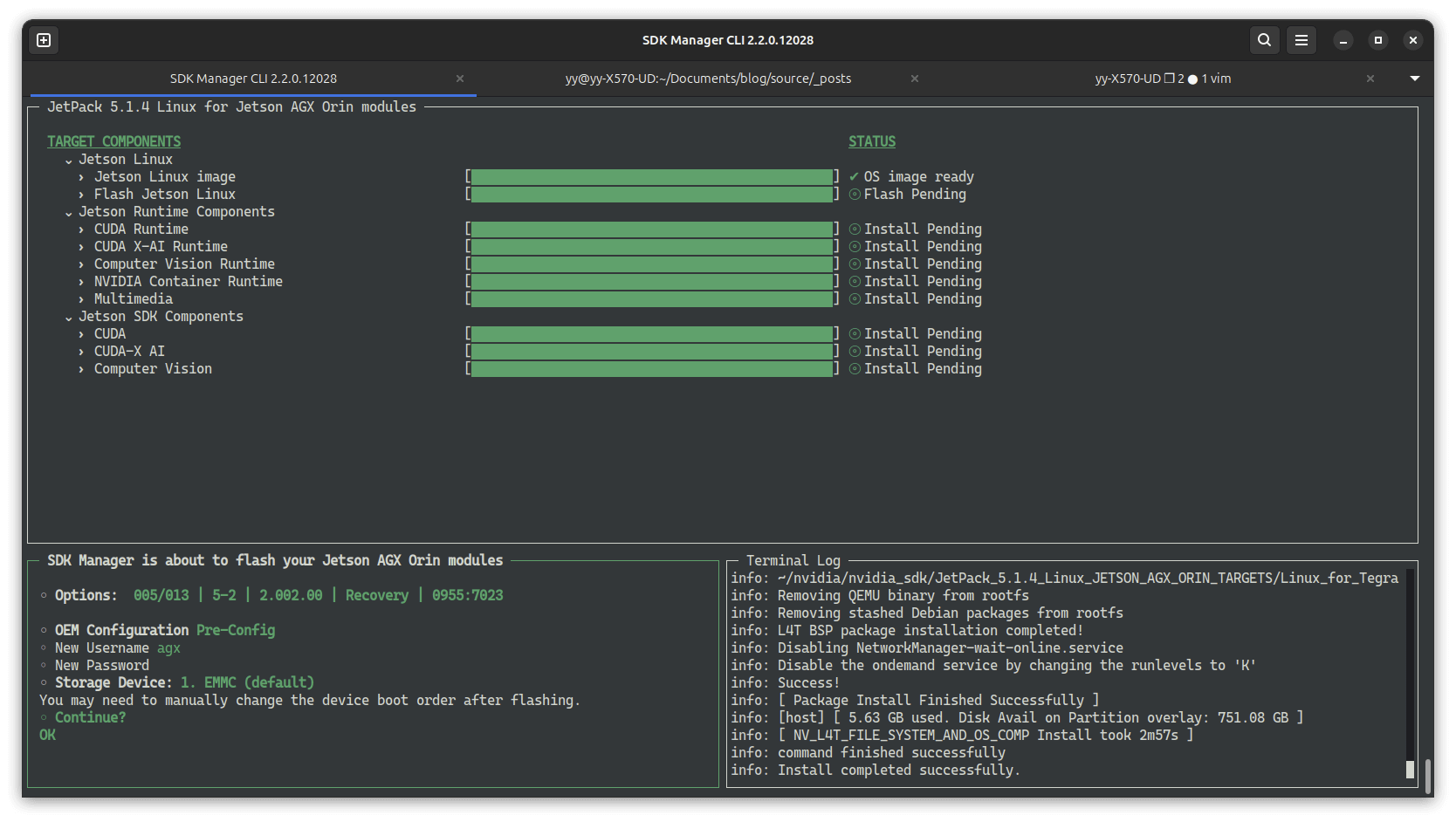Expand the NVIDIA Container Runtime item
Screen dimensions: 1456x822
[81, 282]
